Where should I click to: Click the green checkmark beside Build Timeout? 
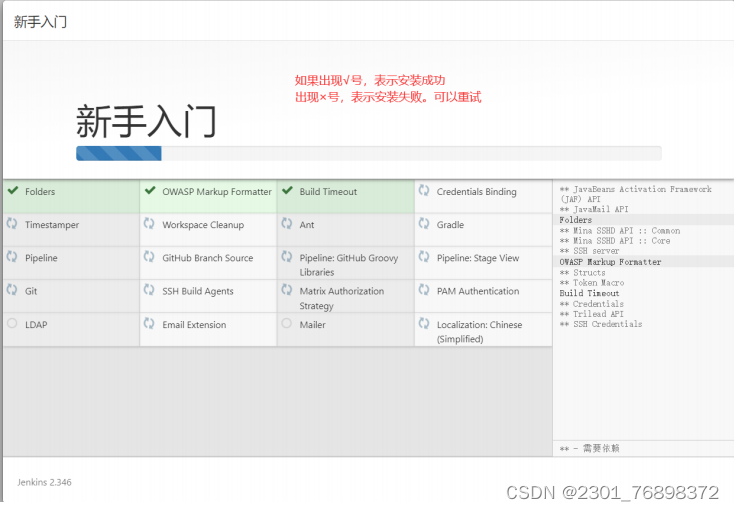click(287, 190)
